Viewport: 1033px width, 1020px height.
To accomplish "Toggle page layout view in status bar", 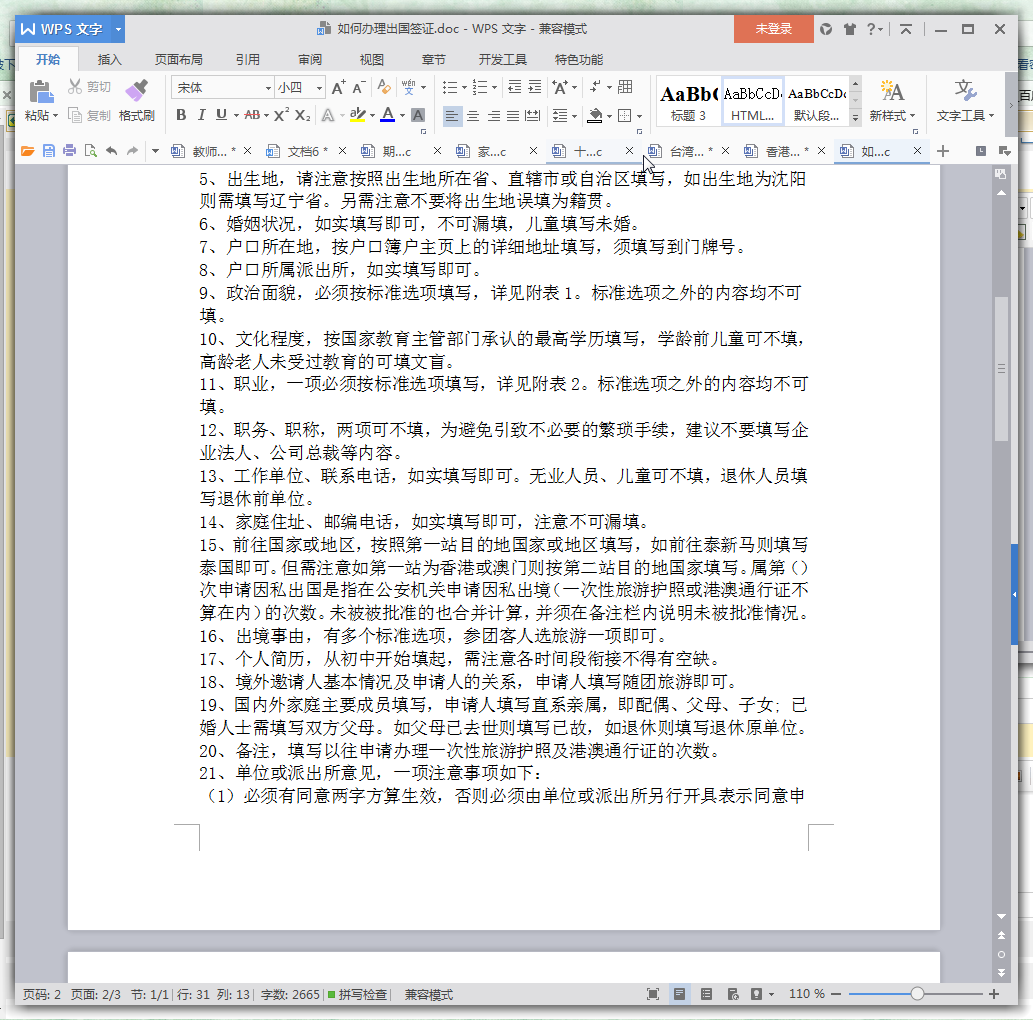I will [x=679, y=994].
